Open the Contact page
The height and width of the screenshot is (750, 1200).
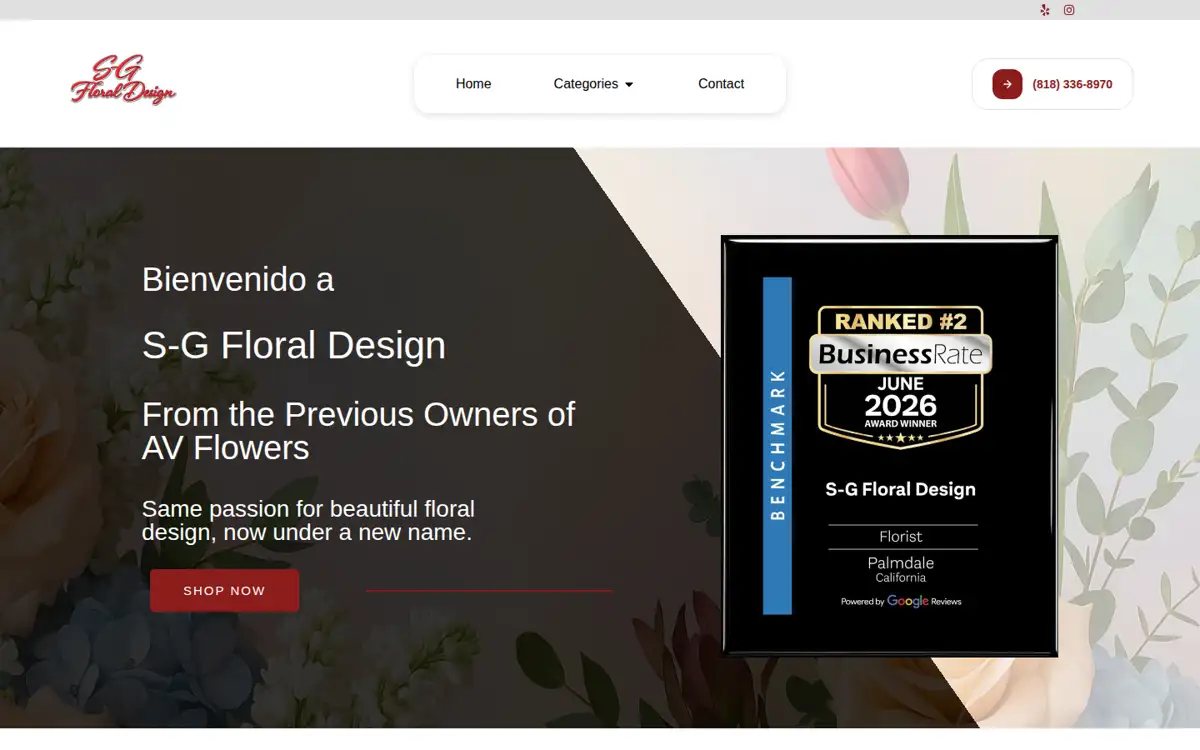pyautogui.click(x=721, y=84)
